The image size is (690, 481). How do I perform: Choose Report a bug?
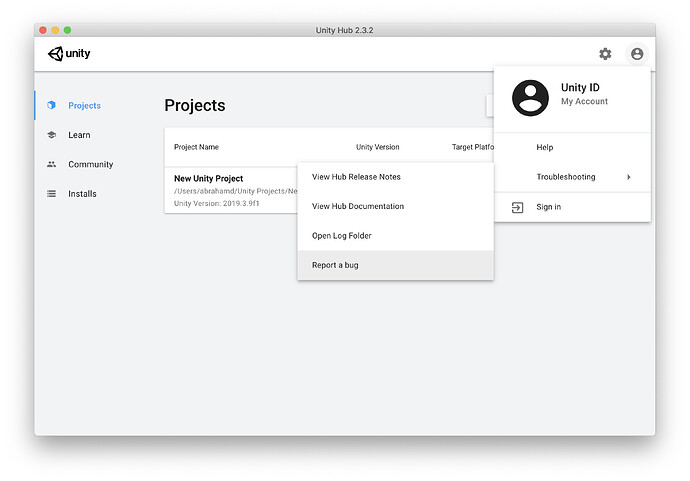tap(396, 265)
